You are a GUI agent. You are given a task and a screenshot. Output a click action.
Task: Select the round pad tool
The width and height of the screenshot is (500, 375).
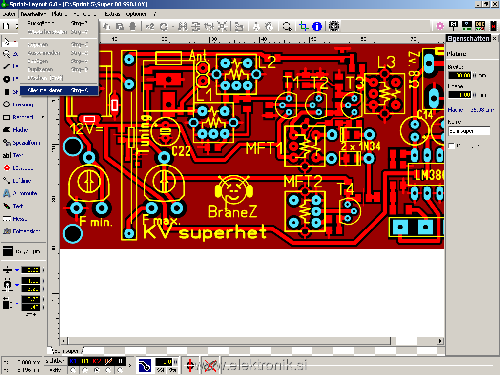[x=7, y=79]
